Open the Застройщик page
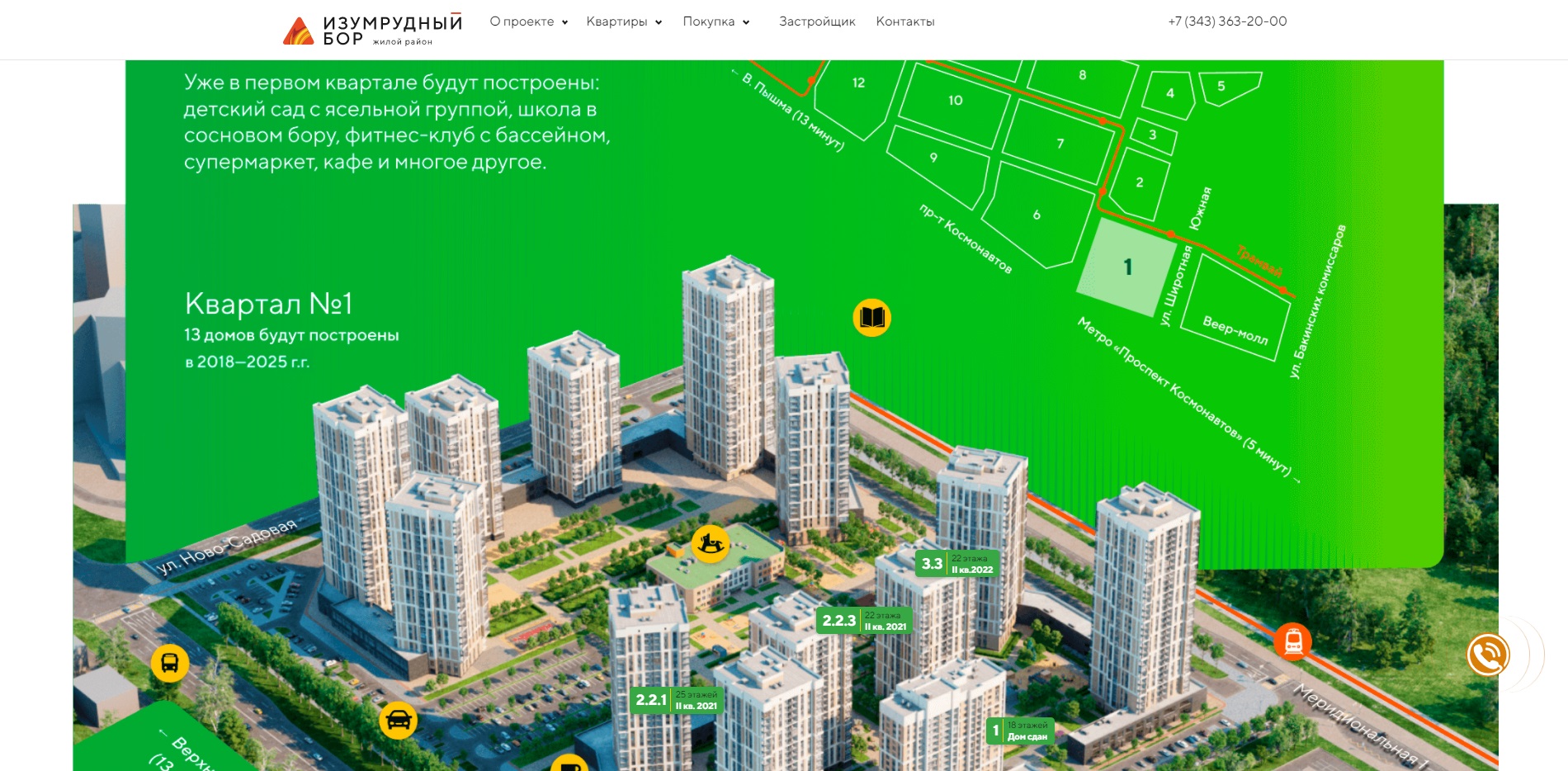Image resolution: width=1568 pixels, height=771 pixels. 817,21
